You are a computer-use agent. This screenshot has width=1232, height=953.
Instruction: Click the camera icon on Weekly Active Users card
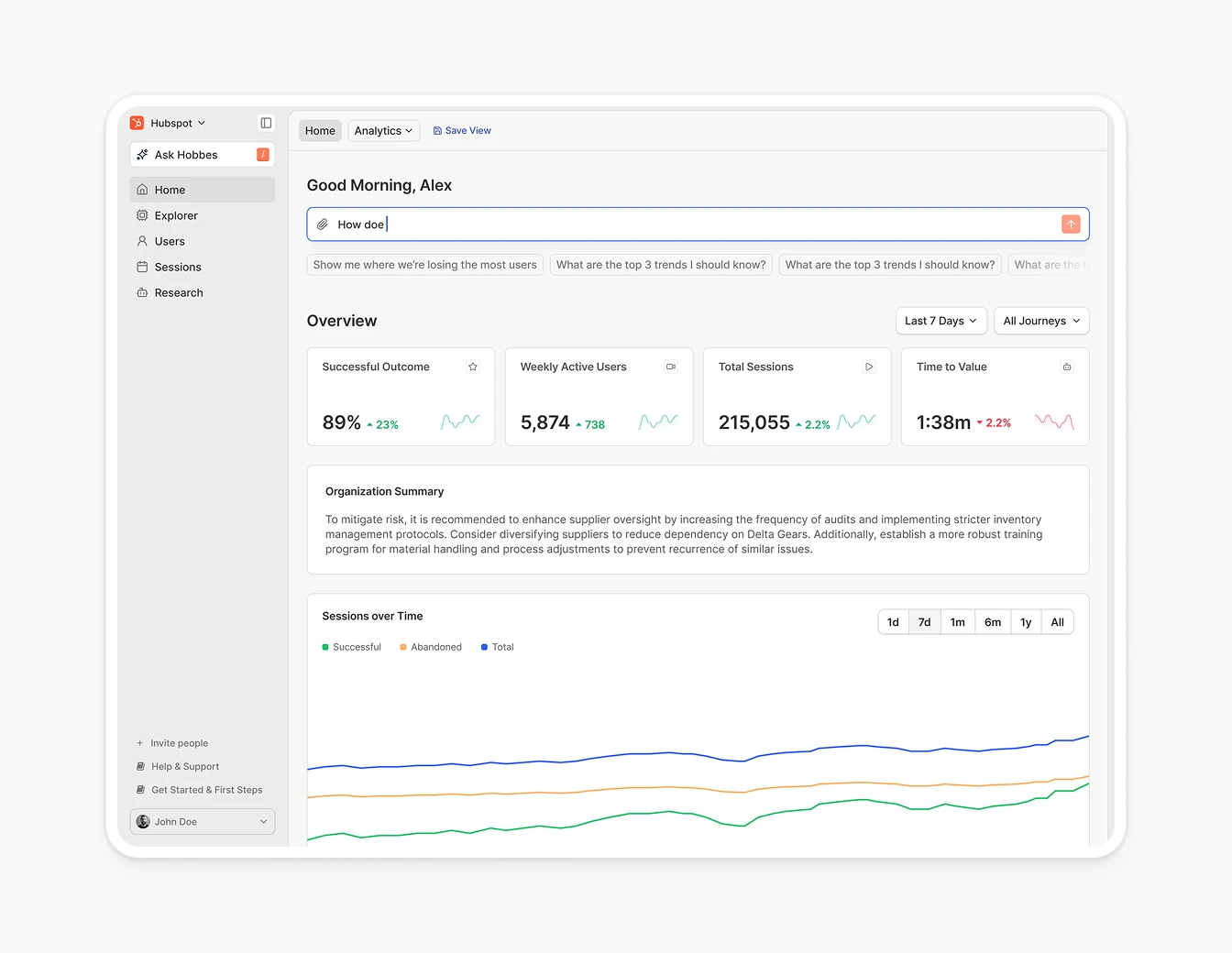pyautogui.click(x=671, y=366)
